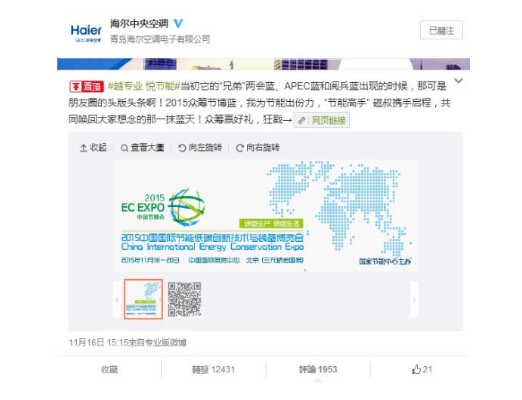Image resolution: width=522 pixels, height=400 pixels.
Task: Rotate image right with 向右旋转
Action: point(258,147)
